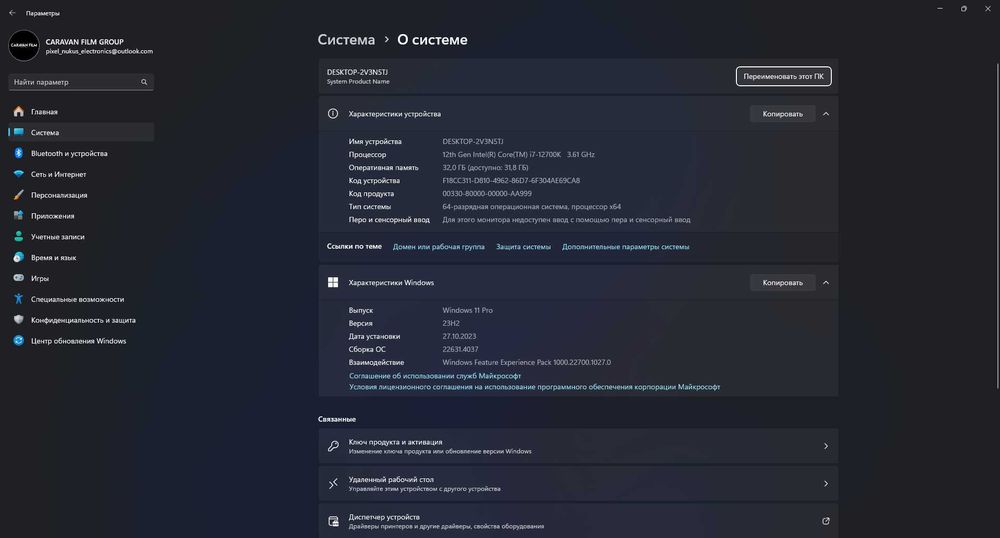Collapse the Характеристики устройства section
This screenshot has height=538, width=1000.
coord(826,113)
